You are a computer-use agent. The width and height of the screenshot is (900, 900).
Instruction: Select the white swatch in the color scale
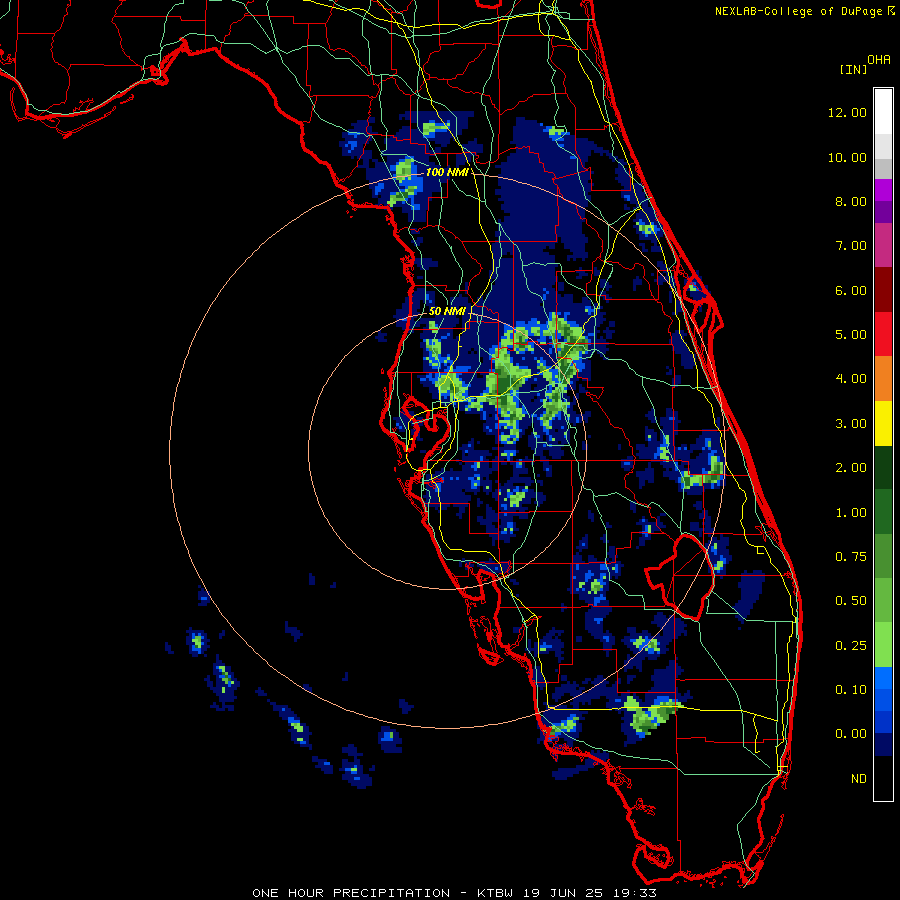883,112
